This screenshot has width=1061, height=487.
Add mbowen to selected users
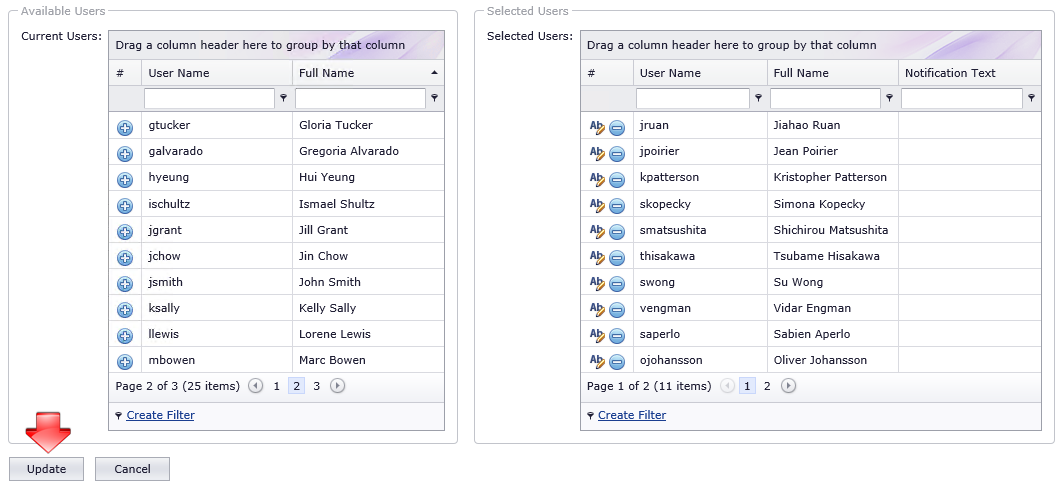(x=125, y=362)
